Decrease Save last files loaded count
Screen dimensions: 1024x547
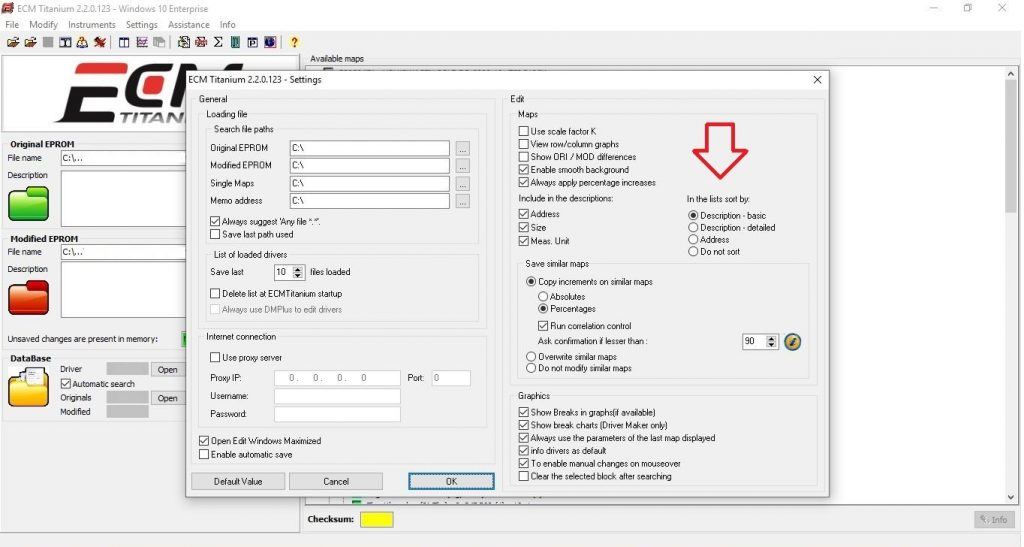298,275
